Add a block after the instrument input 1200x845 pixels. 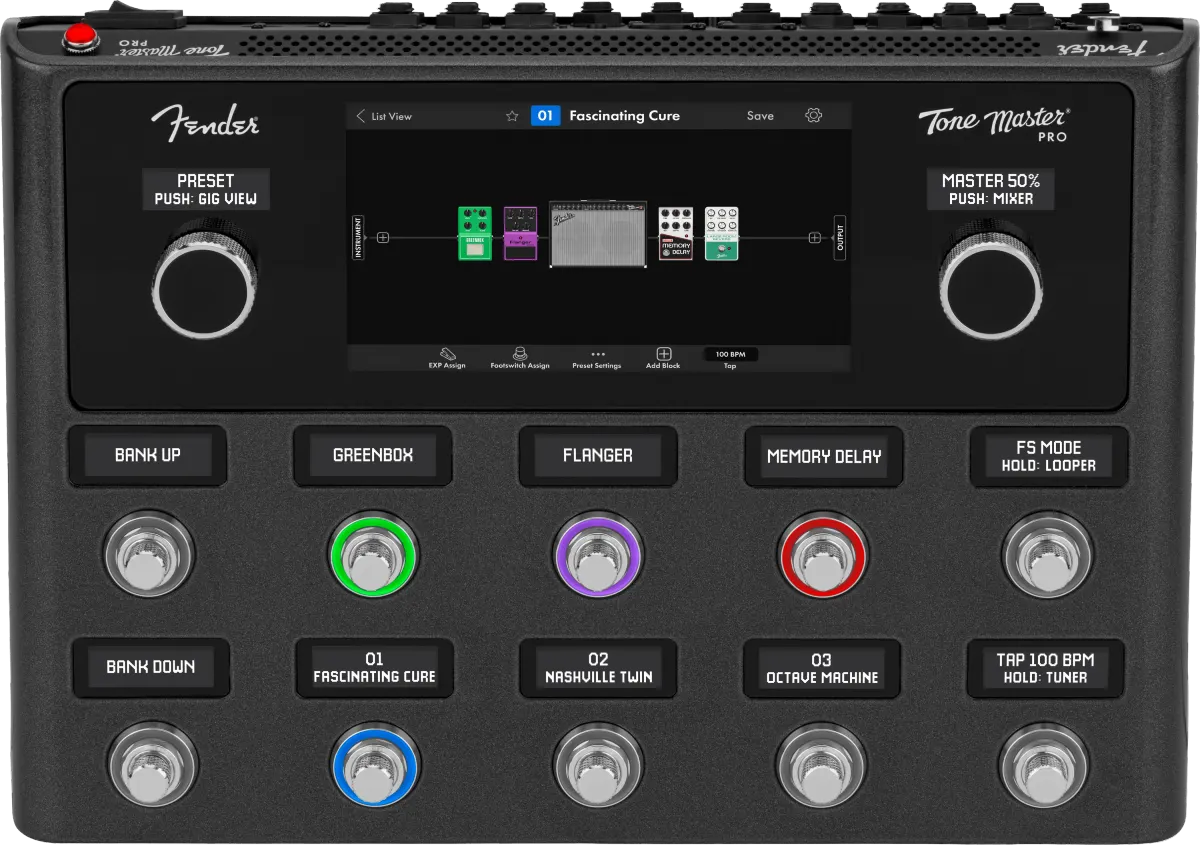point(383,238)
